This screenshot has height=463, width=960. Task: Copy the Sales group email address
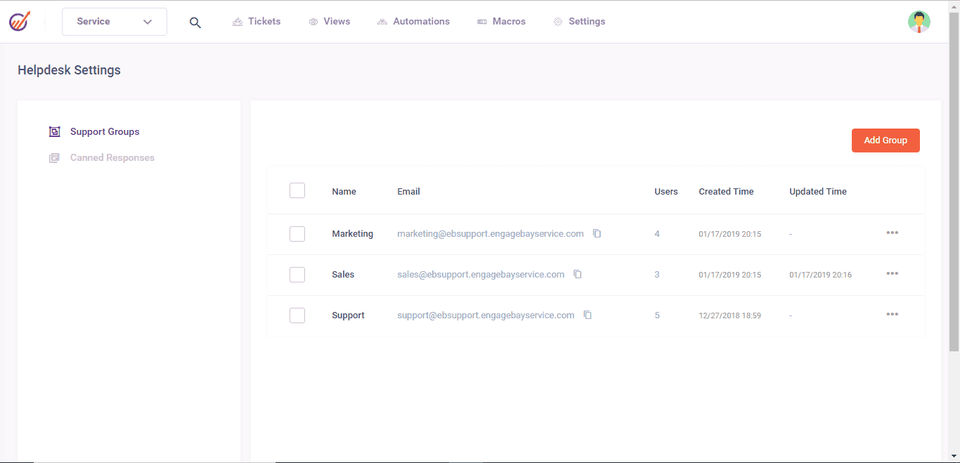(x=578, y=274)
